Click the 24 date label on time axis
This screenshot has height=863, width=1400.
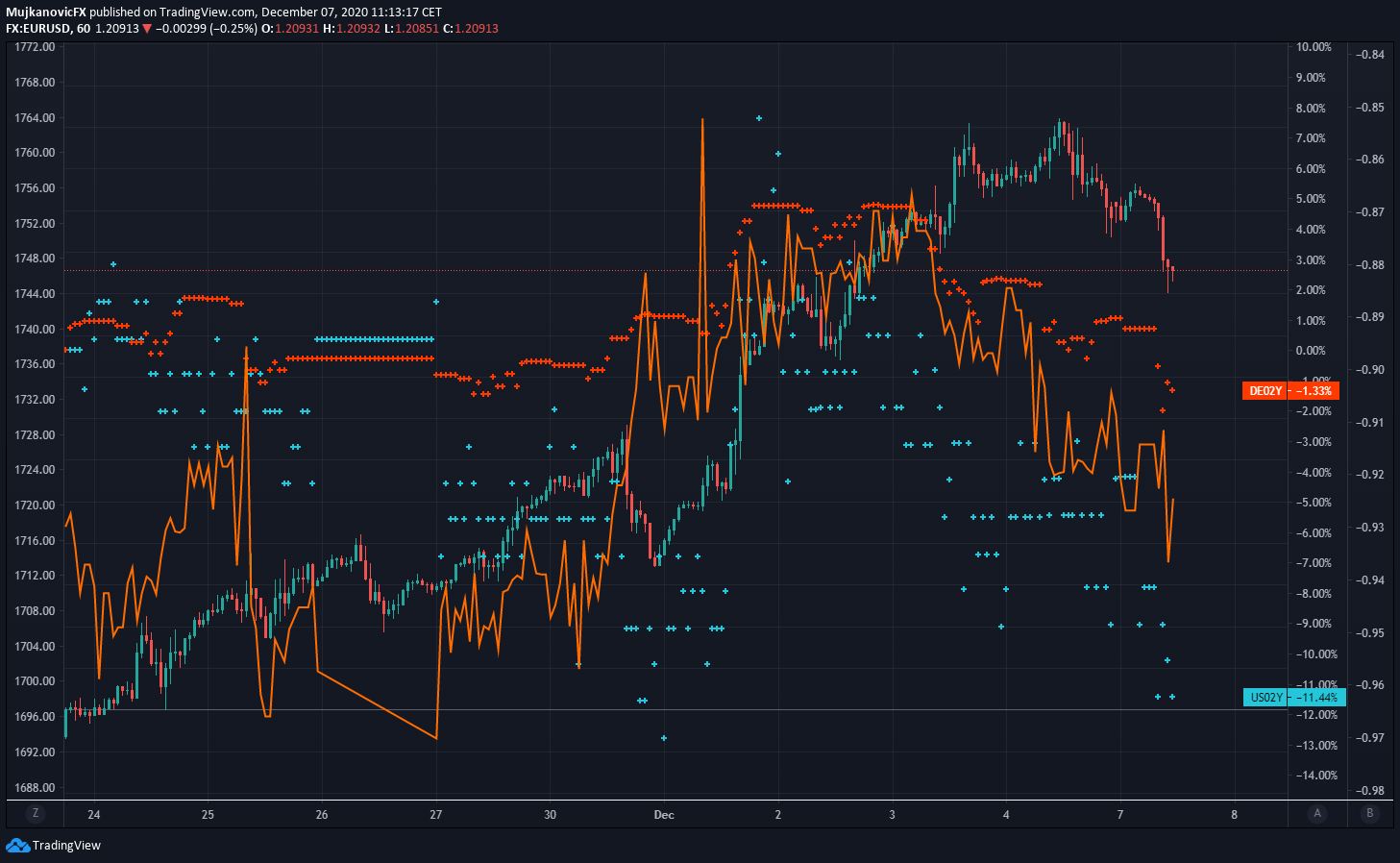(93, 815)
